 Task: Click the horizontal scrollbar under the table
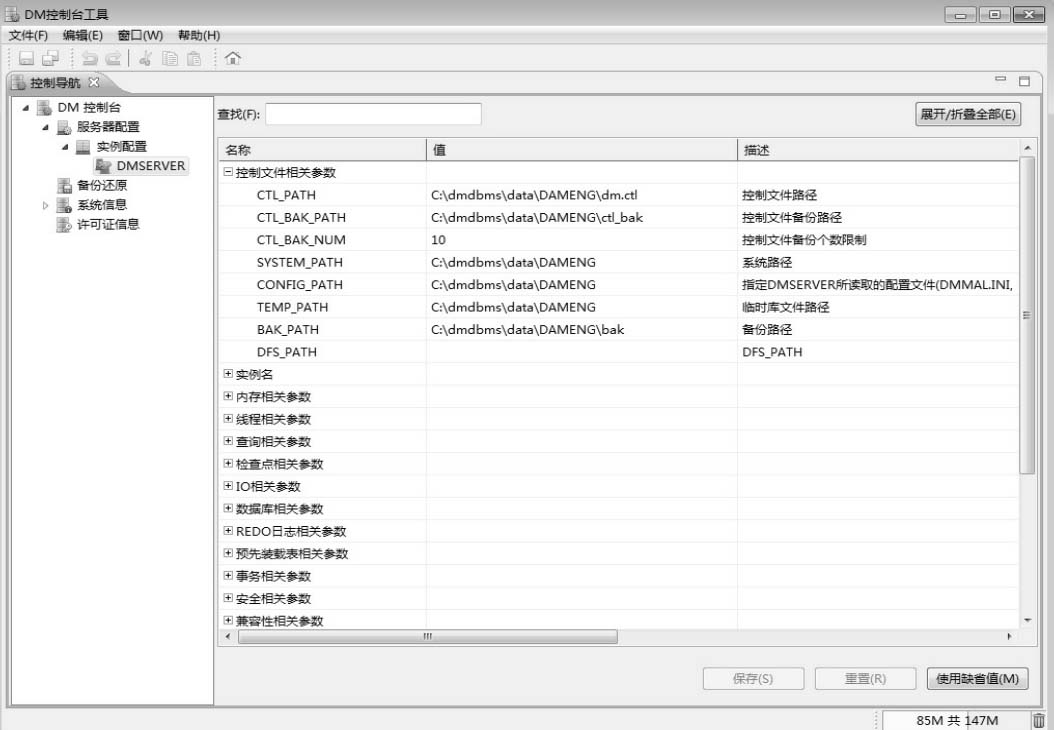click(x=427, y=637)
